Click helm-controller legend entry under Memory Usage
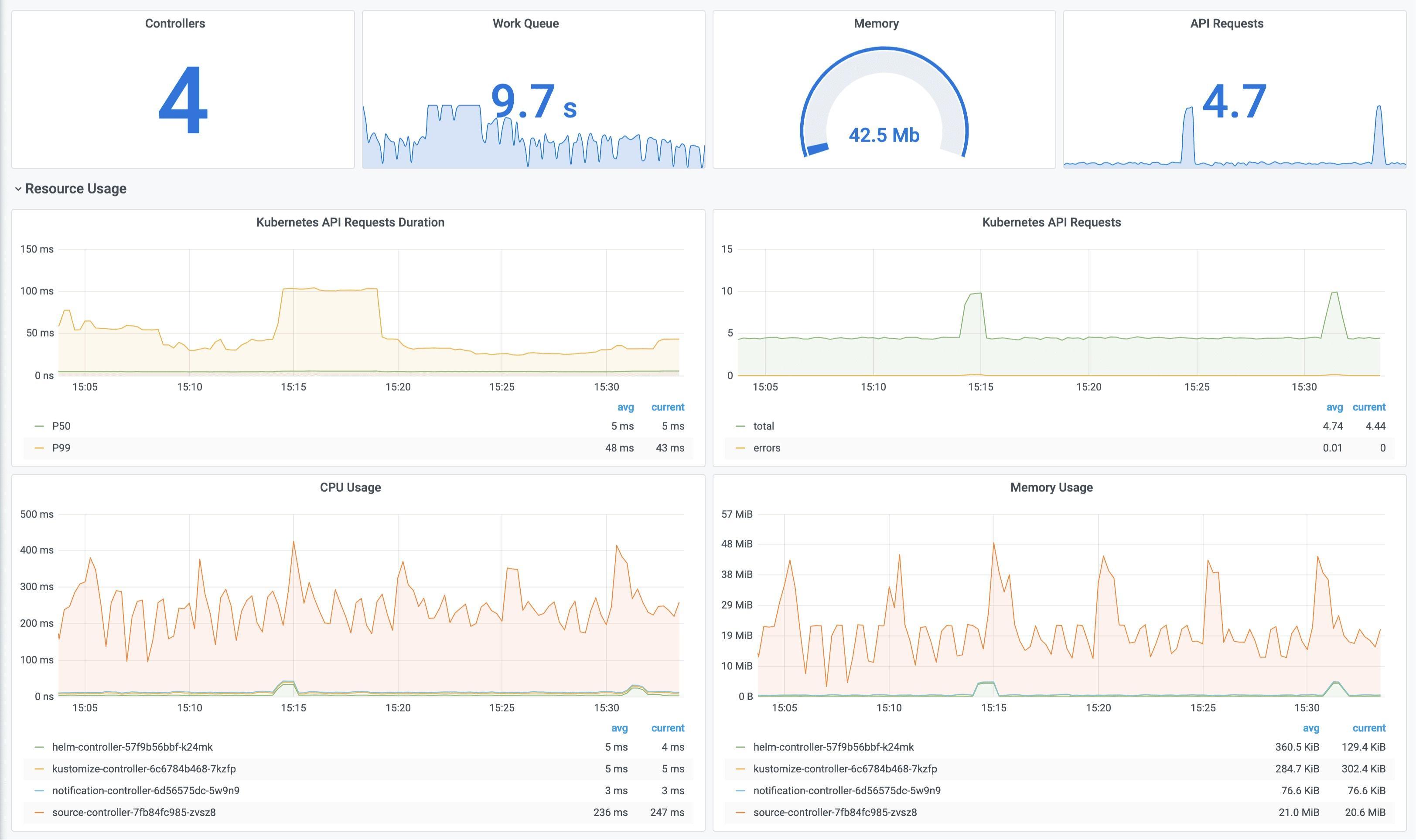Screen dimensions: 1416x840 click(833, 747)
